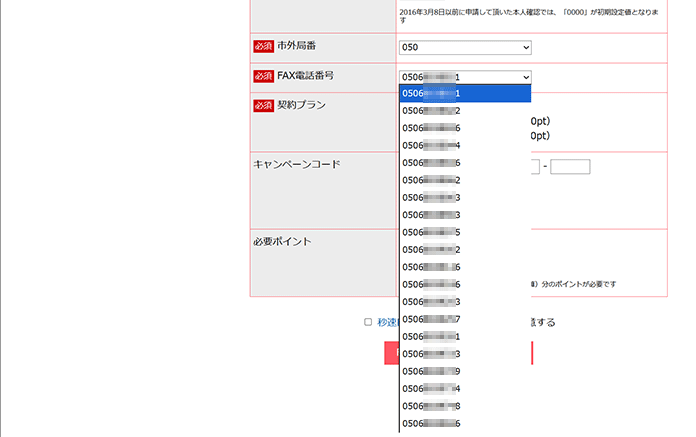Image resolution: width=696 pixels, height=437 pixels.
Task: Click the last キャンペーンコード input box
Action: [570, 167]
